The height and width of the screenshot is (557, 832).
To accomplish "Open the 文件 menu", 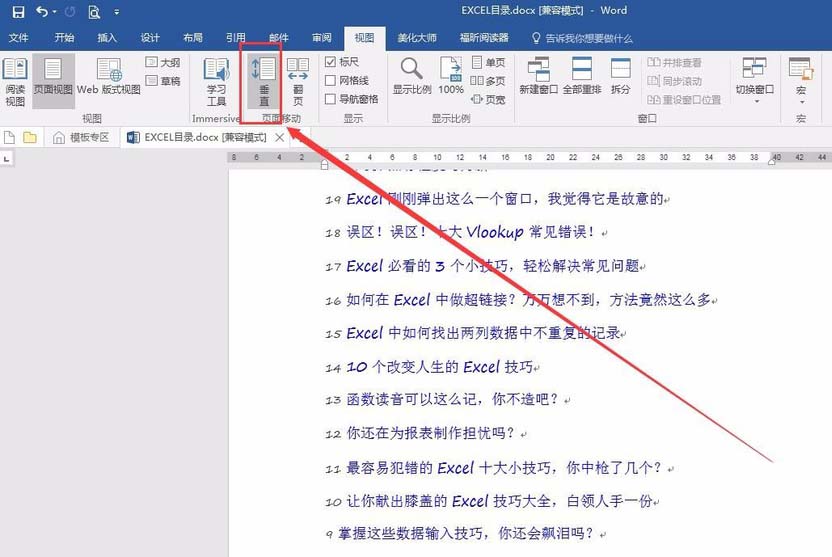I will coord(18,38).
